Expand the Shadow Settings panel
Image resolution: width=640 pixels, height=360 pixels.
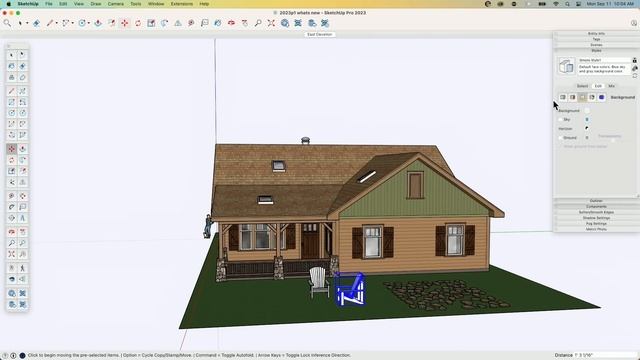click(596, 218)
